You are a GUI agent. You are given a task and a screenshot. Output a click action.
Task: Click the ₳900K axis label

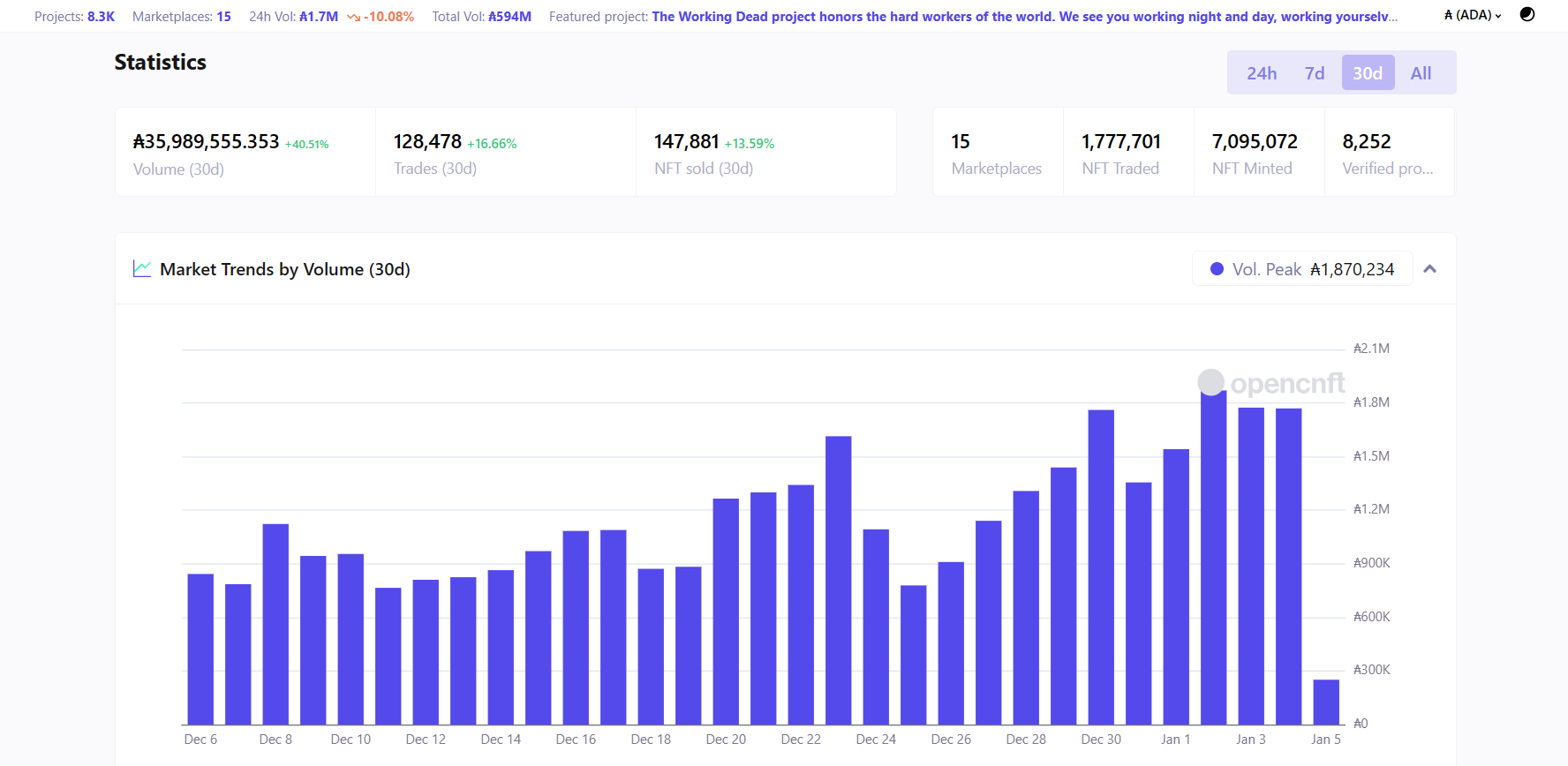(x=1372, y=563)
